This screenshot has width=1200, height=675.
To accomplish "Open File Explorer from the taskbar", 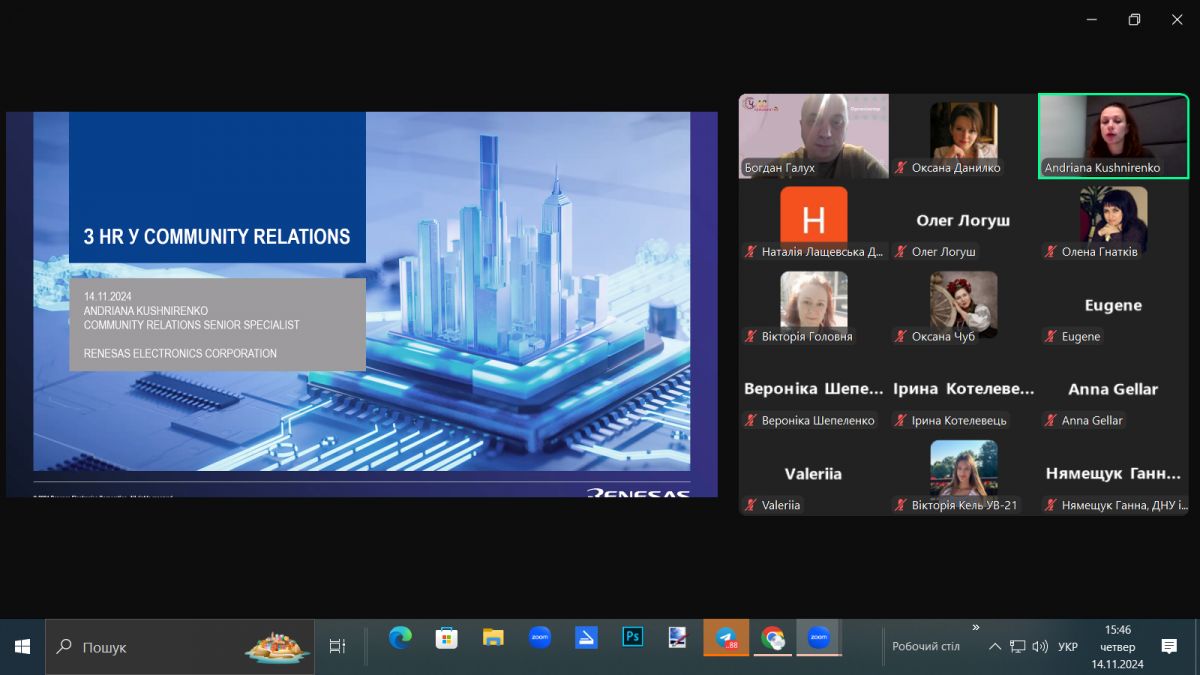I will point(493,638).
